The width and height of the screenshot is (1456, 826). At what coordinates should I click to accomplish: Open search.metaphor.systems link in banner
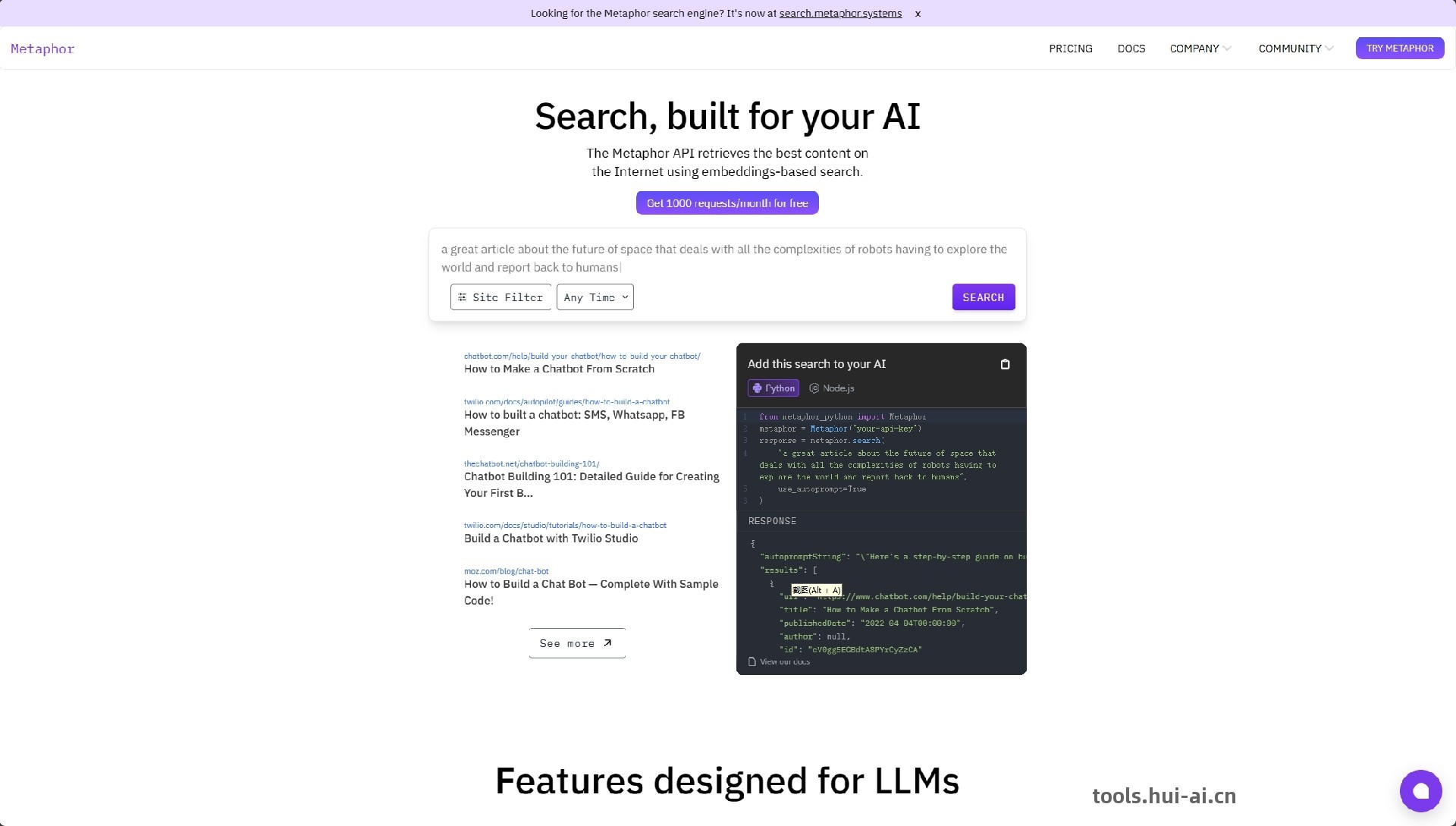point(840,14)
